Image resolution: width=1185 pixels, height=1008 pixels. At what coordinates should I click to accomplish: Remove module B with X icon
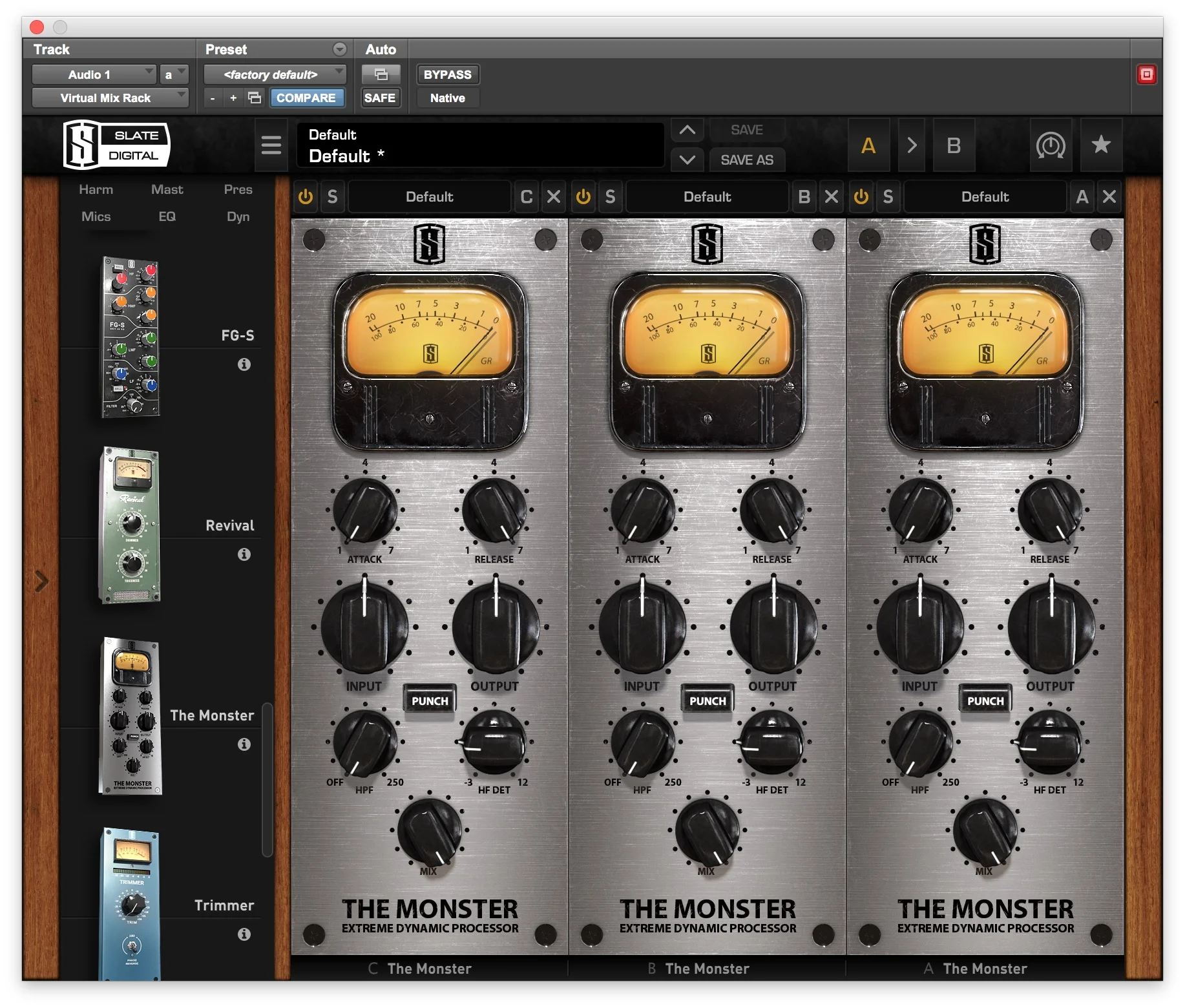tap(832, 196)
